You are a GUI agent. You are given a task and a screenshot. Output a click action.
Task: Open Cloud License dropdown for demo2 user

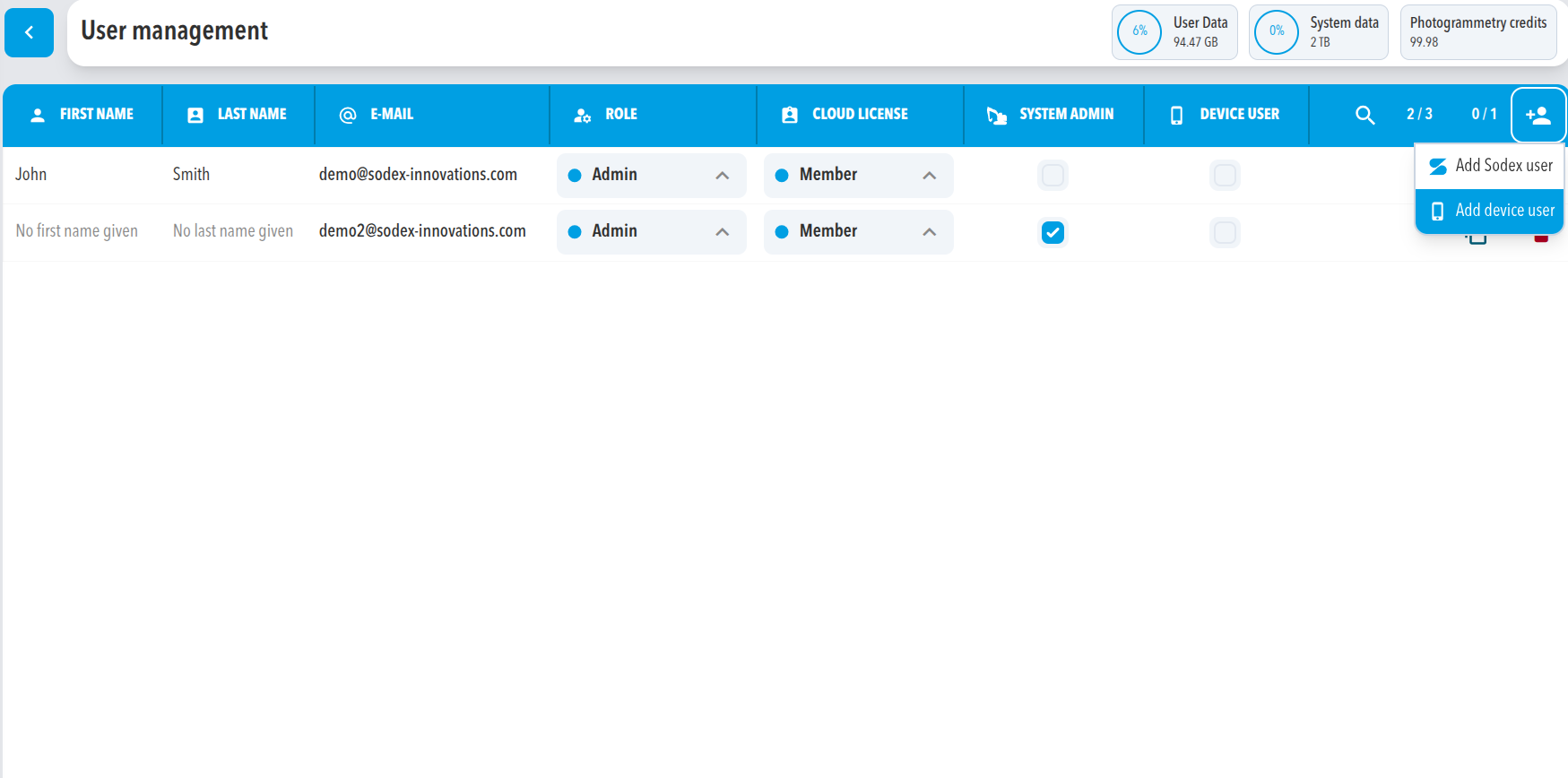[x=859, y=232]
